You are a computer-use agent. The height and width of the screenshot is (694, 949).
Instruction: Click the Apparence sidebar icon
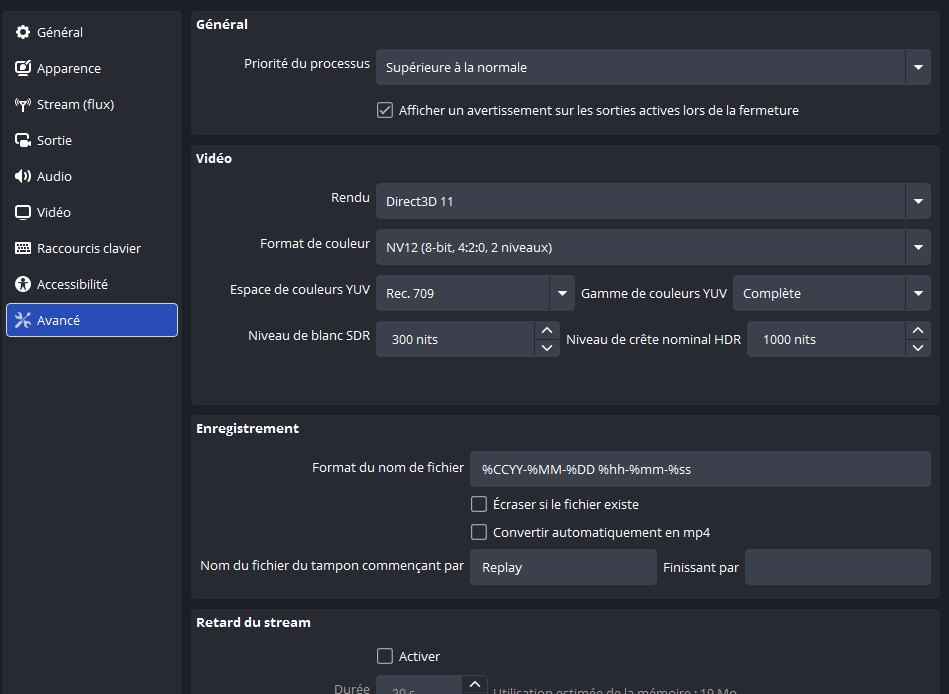(23, 69)
